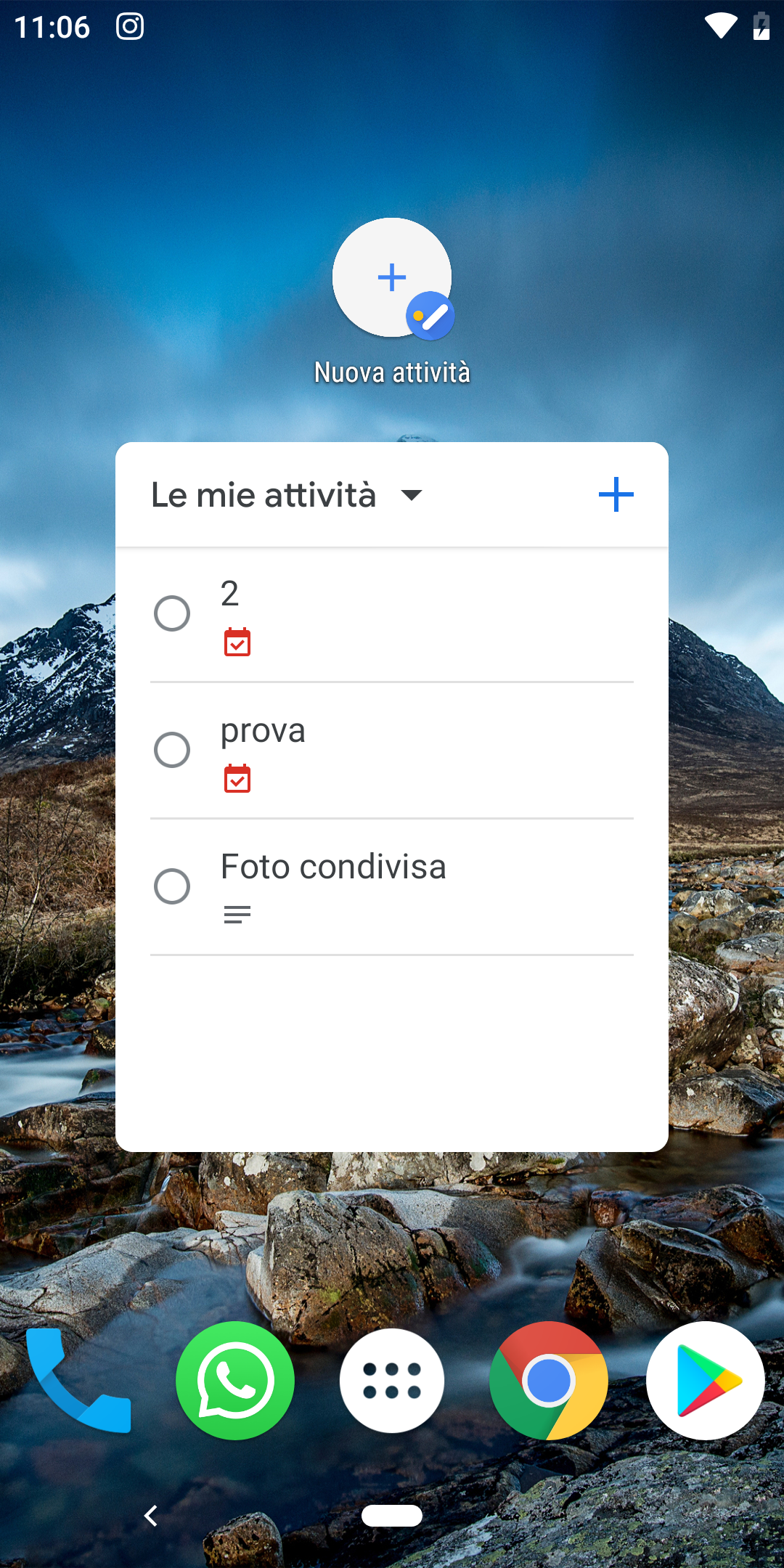
Task: Open the due date icon under task 2
Action: pos(237,642)
